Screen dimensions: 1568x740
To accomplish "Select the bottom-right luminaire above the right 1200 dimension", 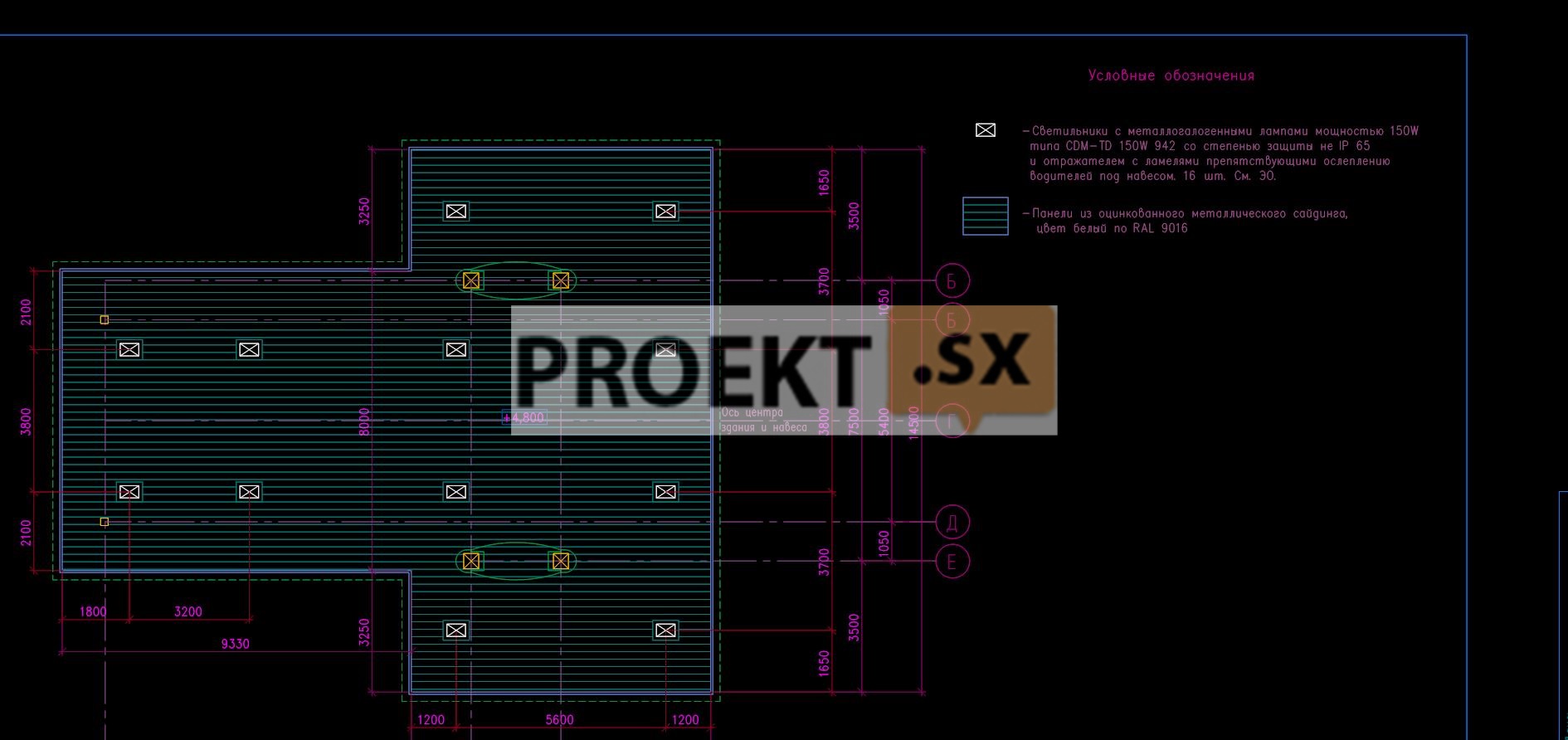I will pos(665,630).
